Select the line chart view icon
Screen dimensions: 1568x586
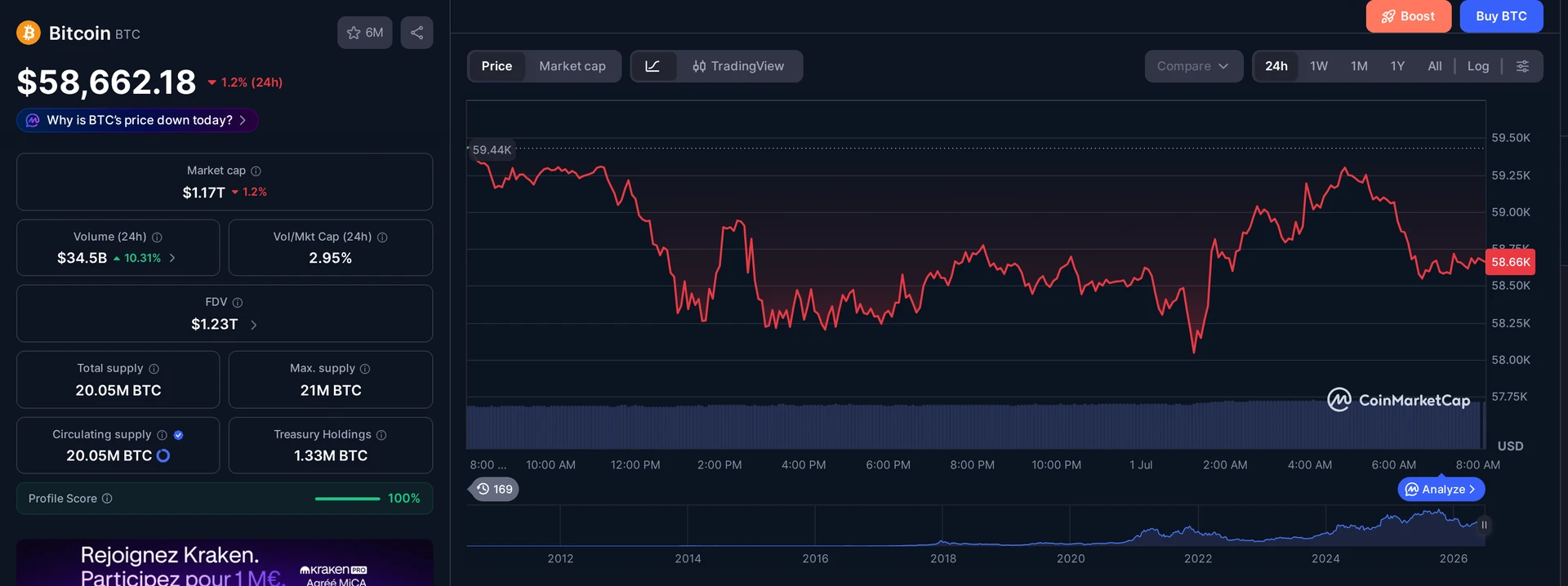point(653,66)
